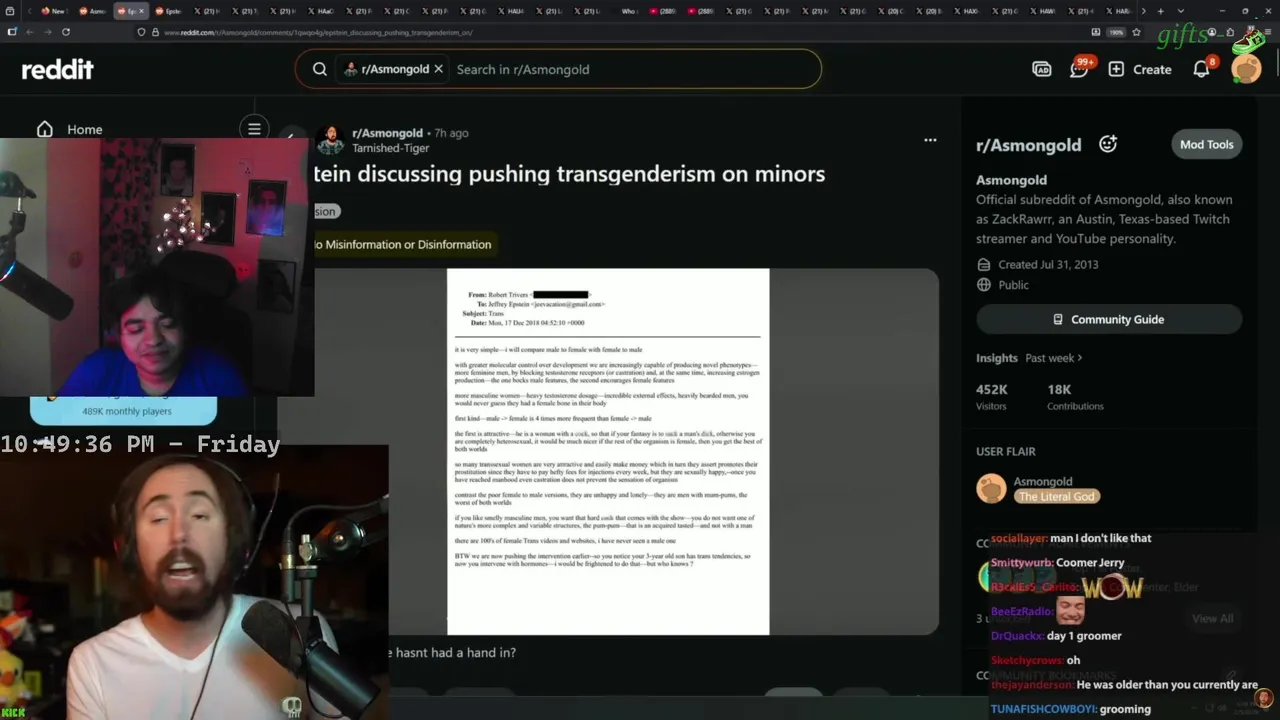This screenshot has width=1280, height=720.
Task: Click the browser Forward arrow
Action: [47, 32]
